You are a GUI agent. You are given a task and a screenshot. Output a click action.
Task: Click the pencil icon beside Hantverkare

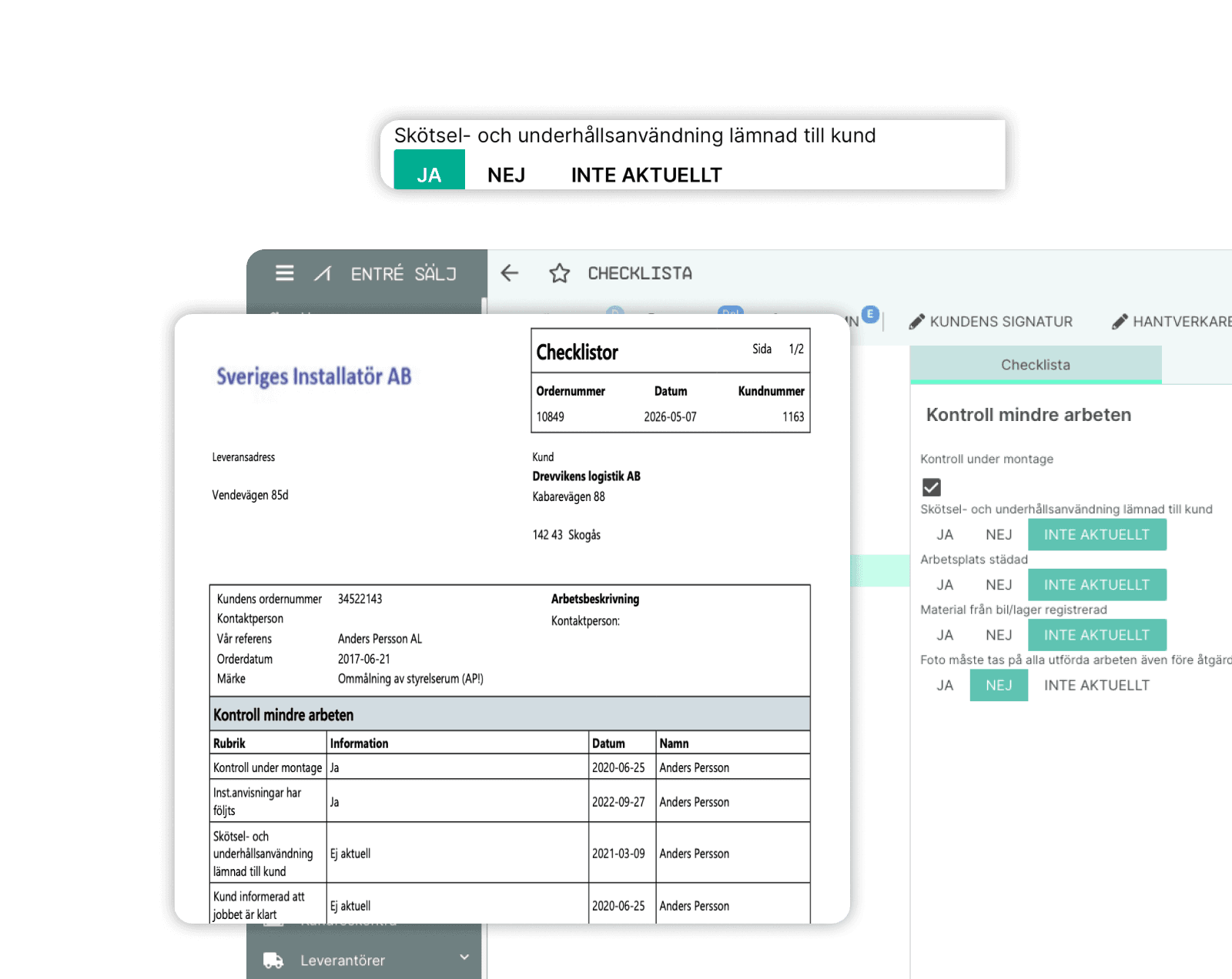(1120, 322)
